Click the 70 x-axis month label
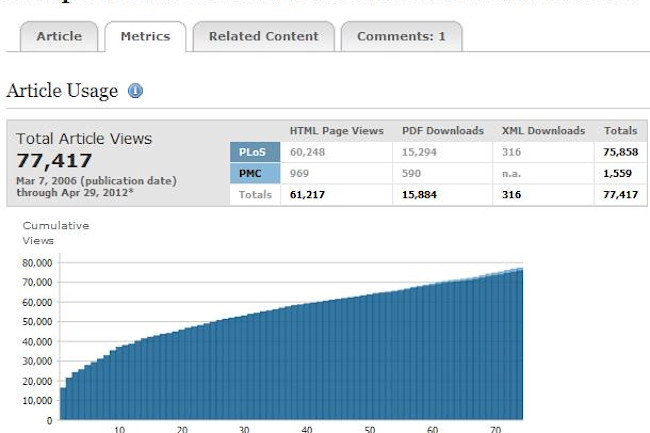 (495, 429)
